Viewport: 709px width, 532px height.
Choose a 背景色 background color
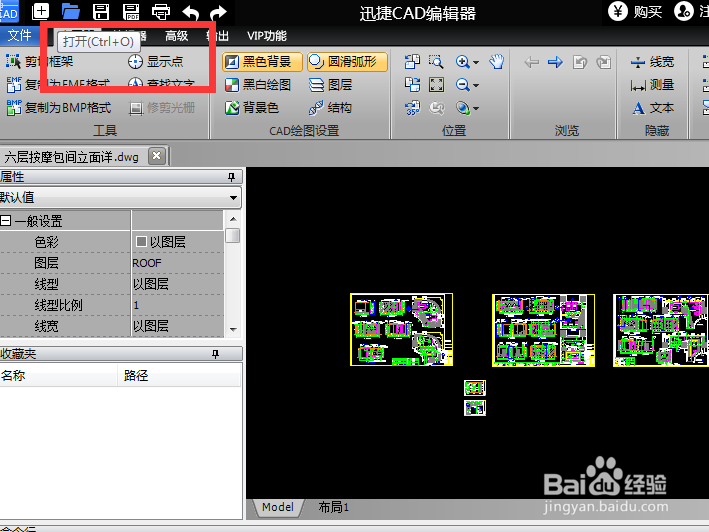pyautogui.click(x=251, y=108)
